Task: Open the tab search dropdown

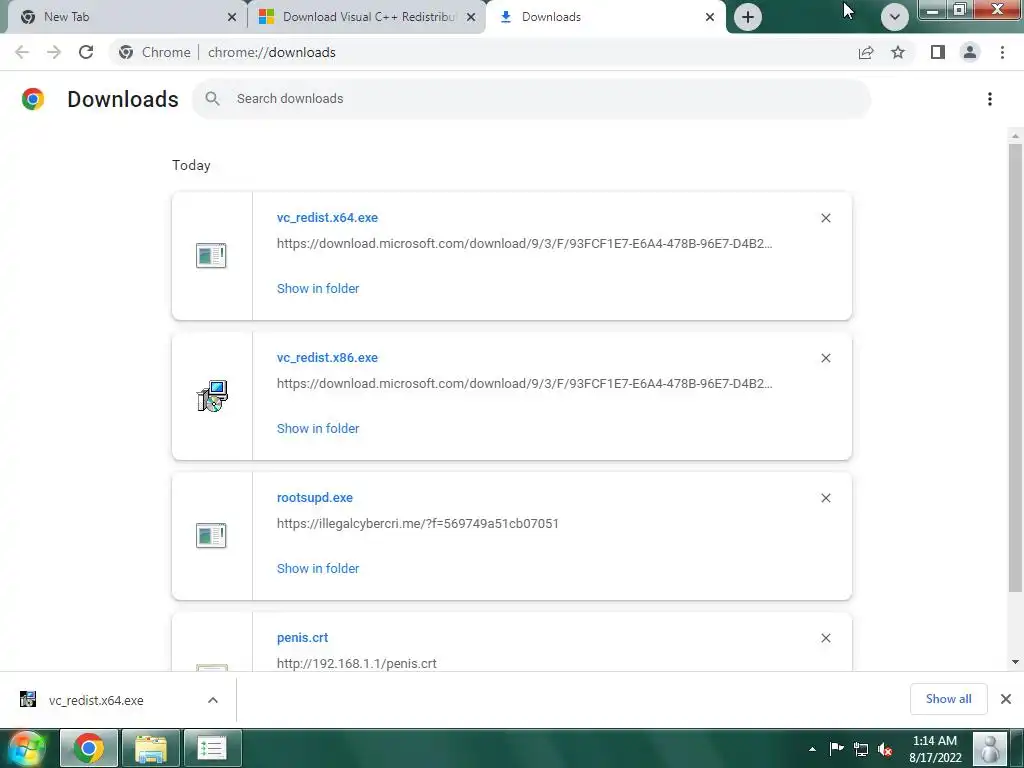Action: (895, 17)
